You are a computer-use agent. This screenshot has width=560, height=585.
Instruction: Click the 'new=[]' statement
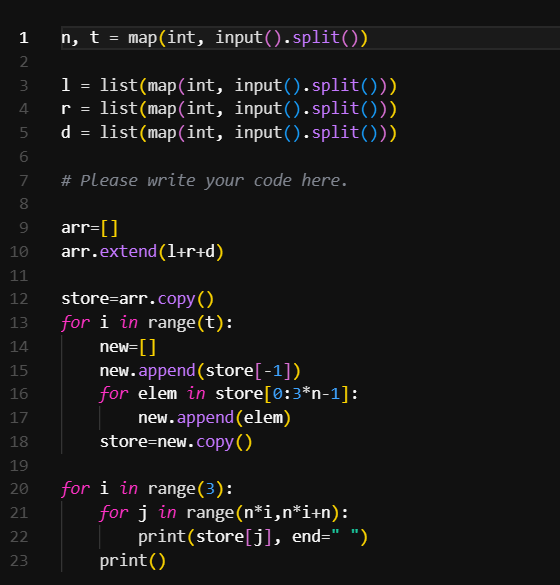128,347
